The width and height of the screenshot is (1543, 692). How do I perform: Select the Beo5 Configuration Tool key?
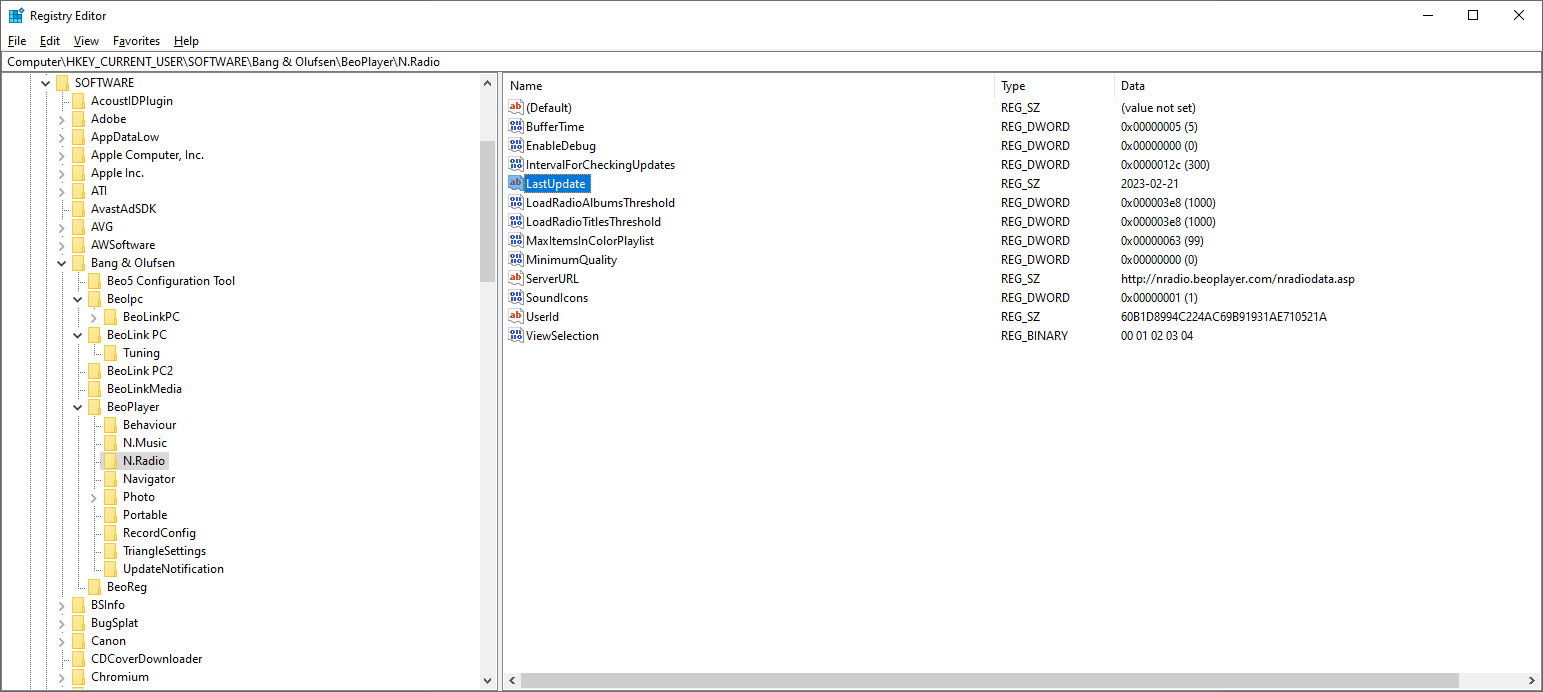pyautogui.click(x=171, y=281)
